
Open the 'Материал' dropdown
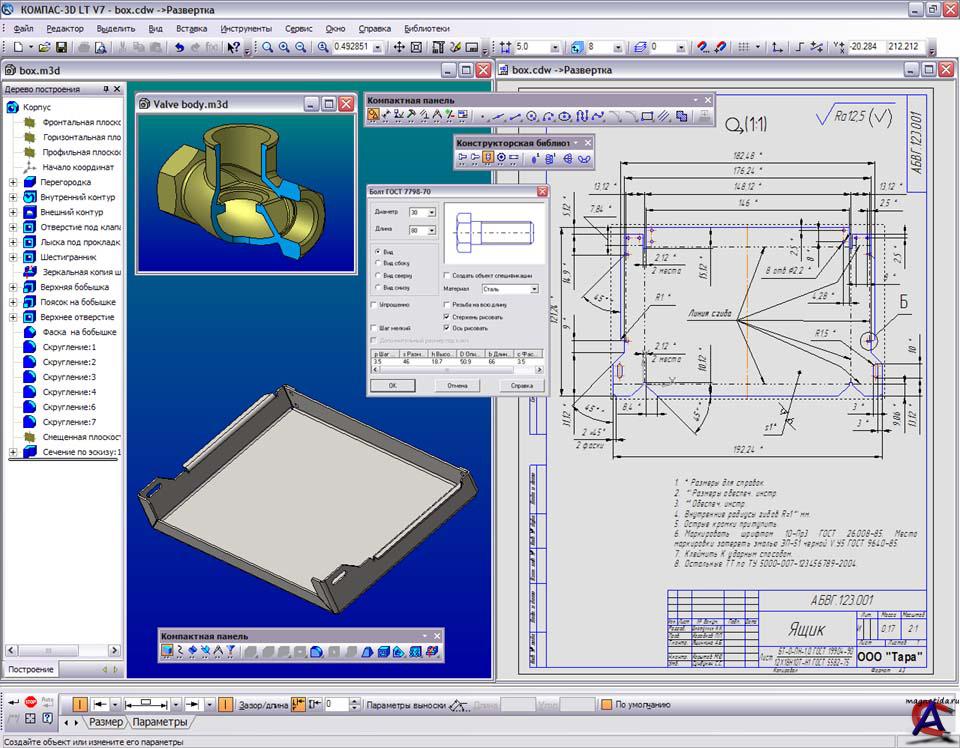coord(533,289)
